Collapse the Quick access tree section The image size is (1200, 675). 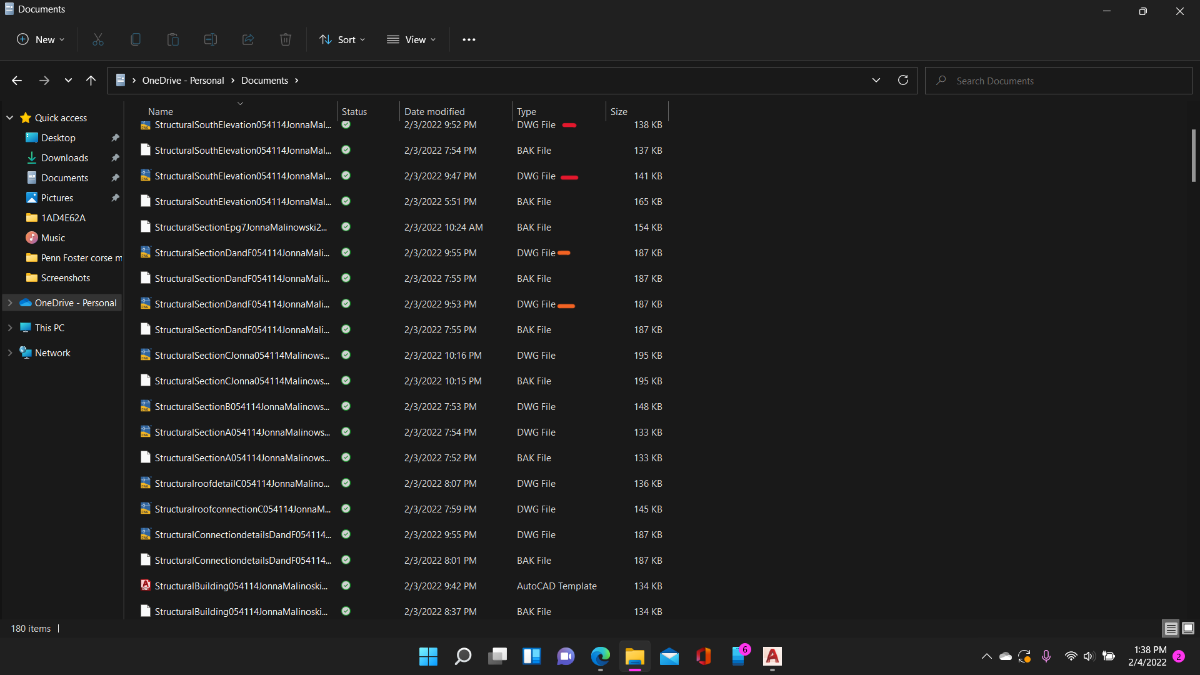tap(10, 118)
